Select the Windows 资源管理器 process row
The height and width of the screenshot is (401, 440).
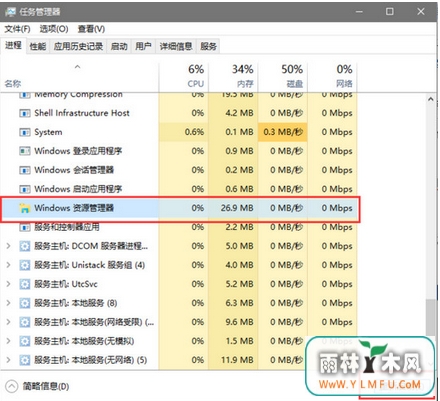(180, 209)
